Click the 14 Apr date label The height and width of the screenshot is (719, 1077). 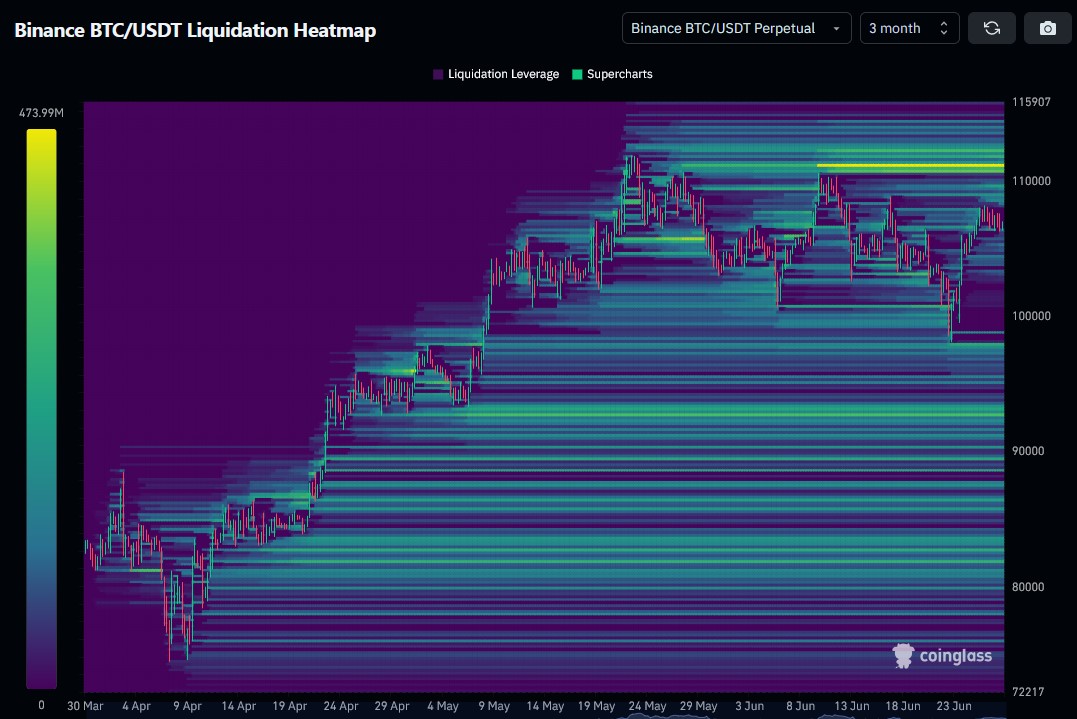pyautogui.click(x=238, y=706)
